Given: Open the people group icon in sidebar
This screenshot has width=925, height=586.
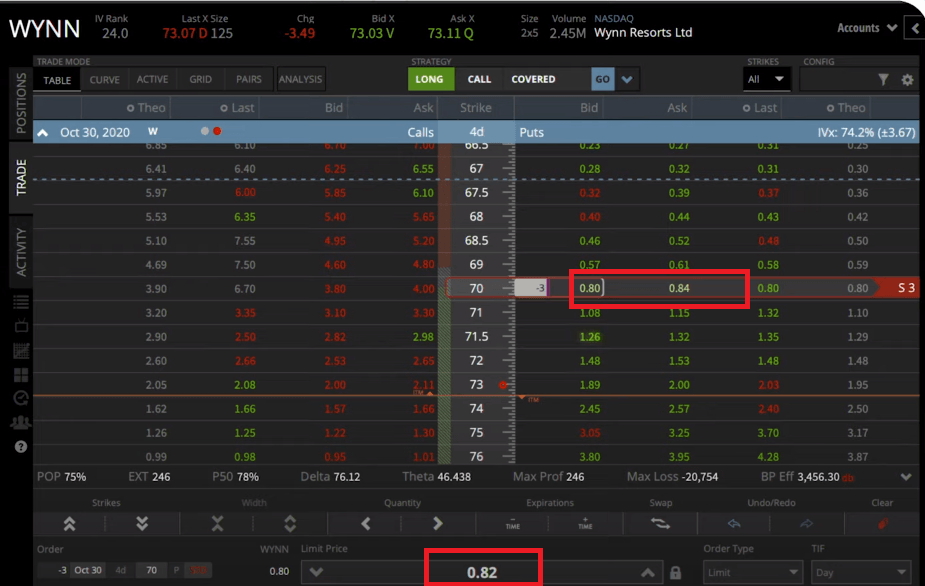Looking at the screenshot, I should coord(21,422).
